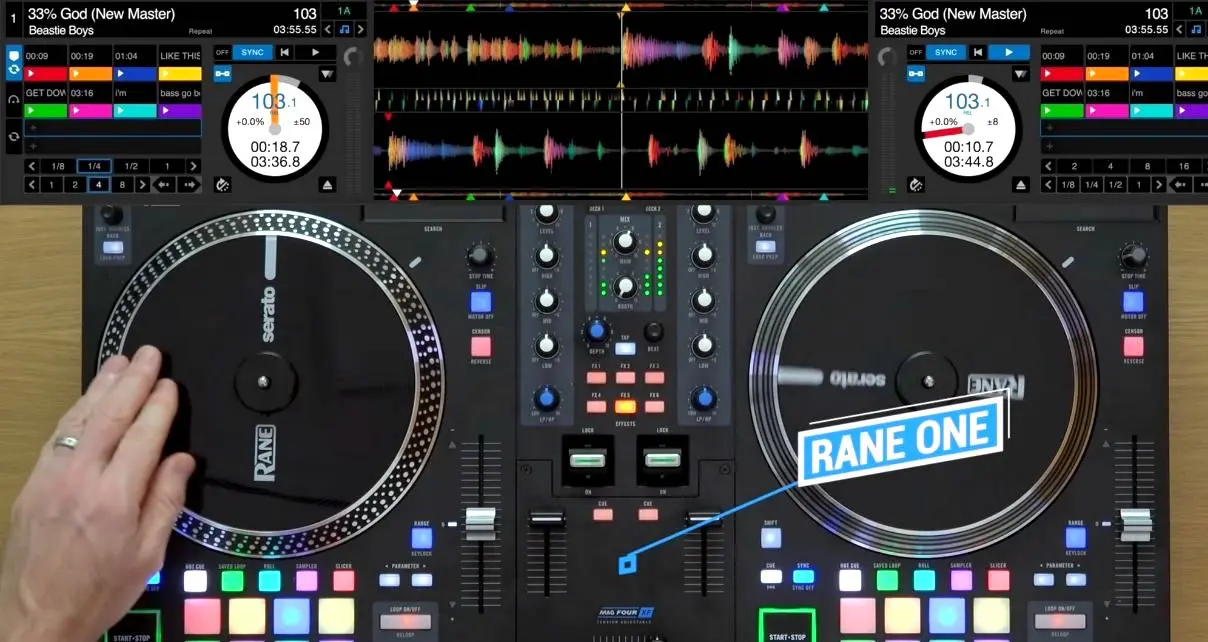This screenshot has width=1208, height=642.
Task: Toggle OFF button on left Serato deck
Action: click(x=222, y=52)
